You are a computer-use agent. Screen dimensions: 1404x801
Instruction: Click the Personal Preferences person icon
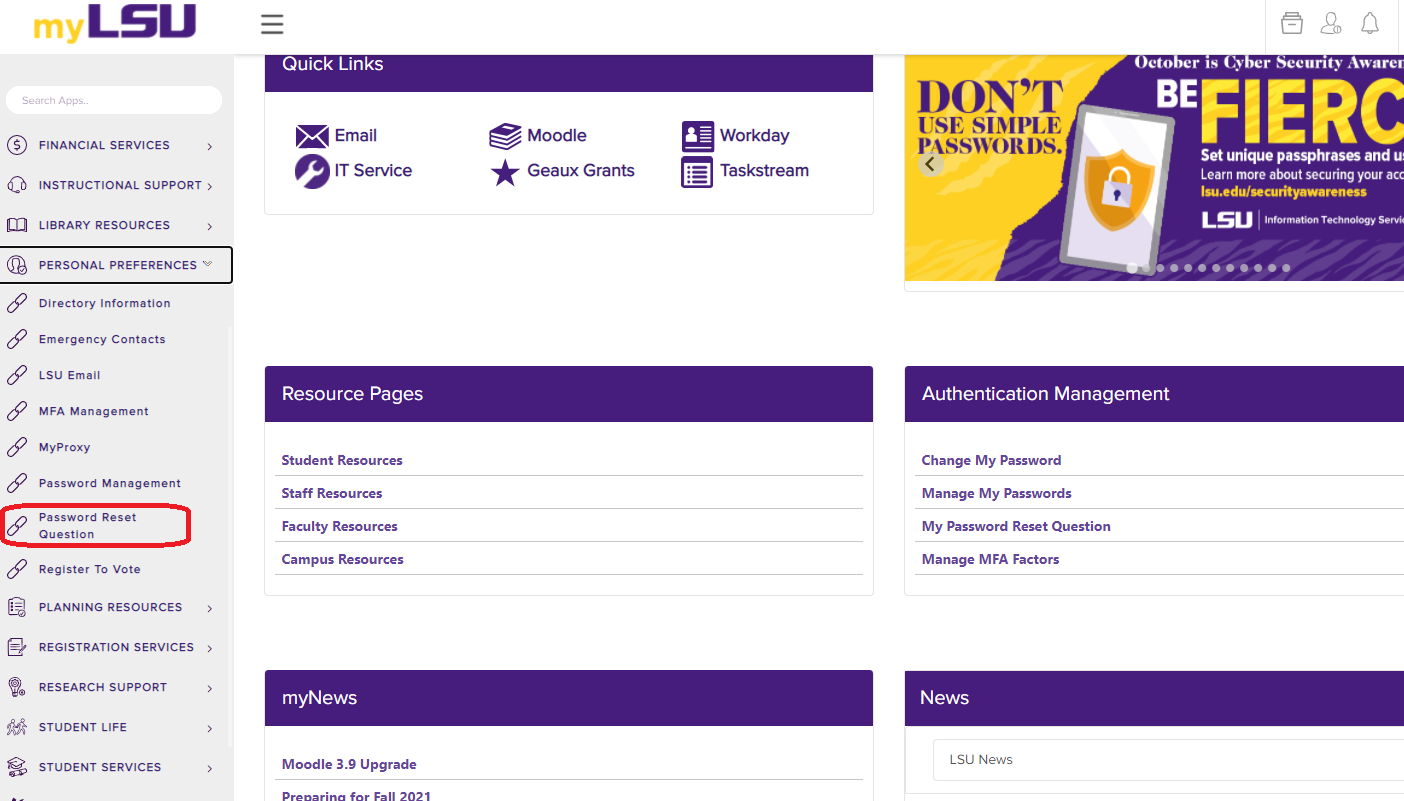coord(17,265)
